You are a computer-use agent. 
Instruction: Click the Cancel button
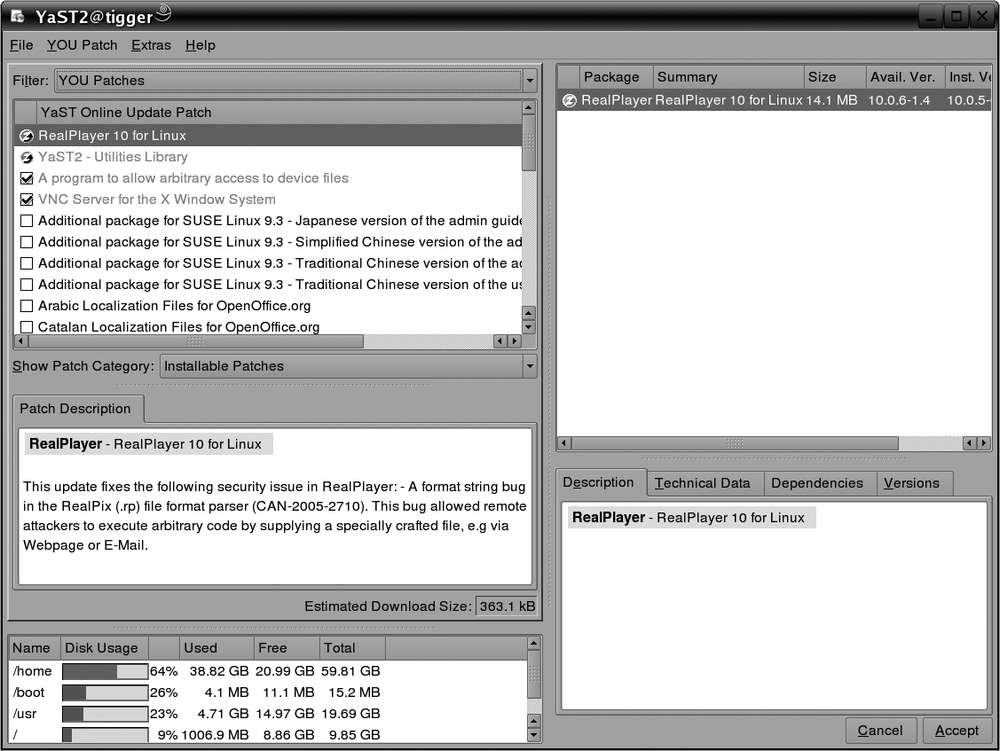[881, 730]
